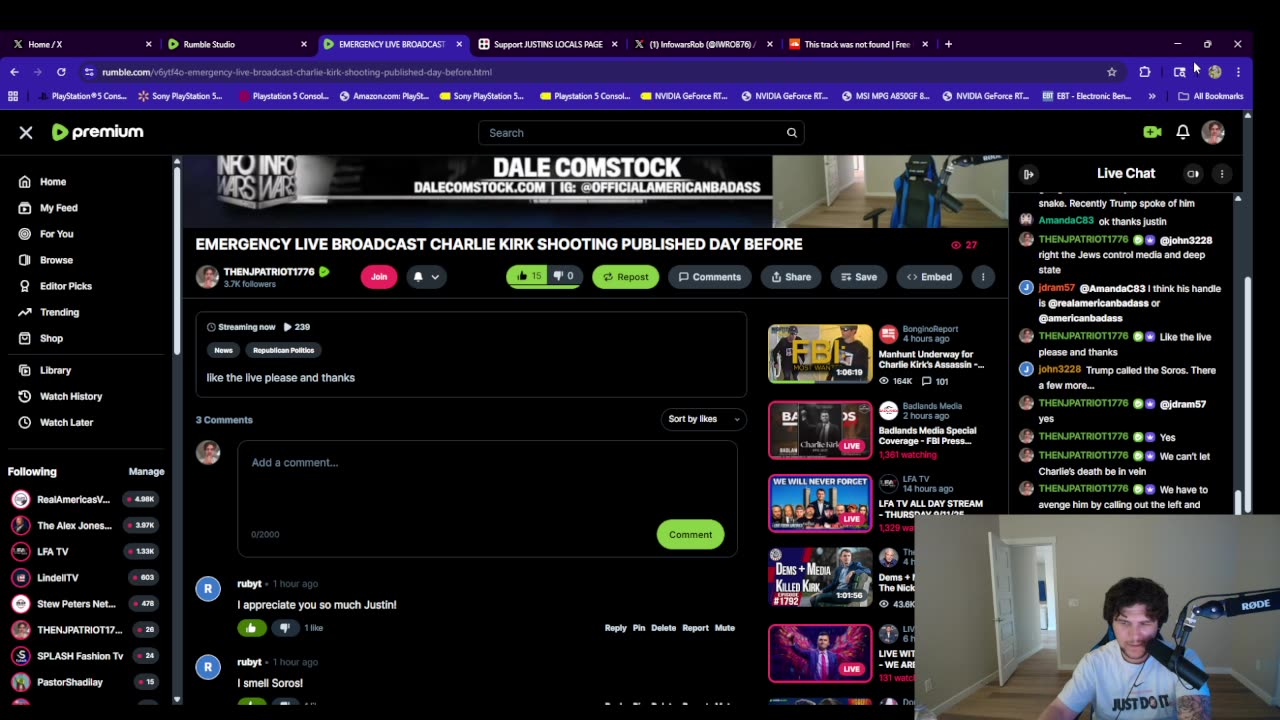Open the user profile avatar menu
This screenshot has height=720, width=1280.
(1213, 132)
